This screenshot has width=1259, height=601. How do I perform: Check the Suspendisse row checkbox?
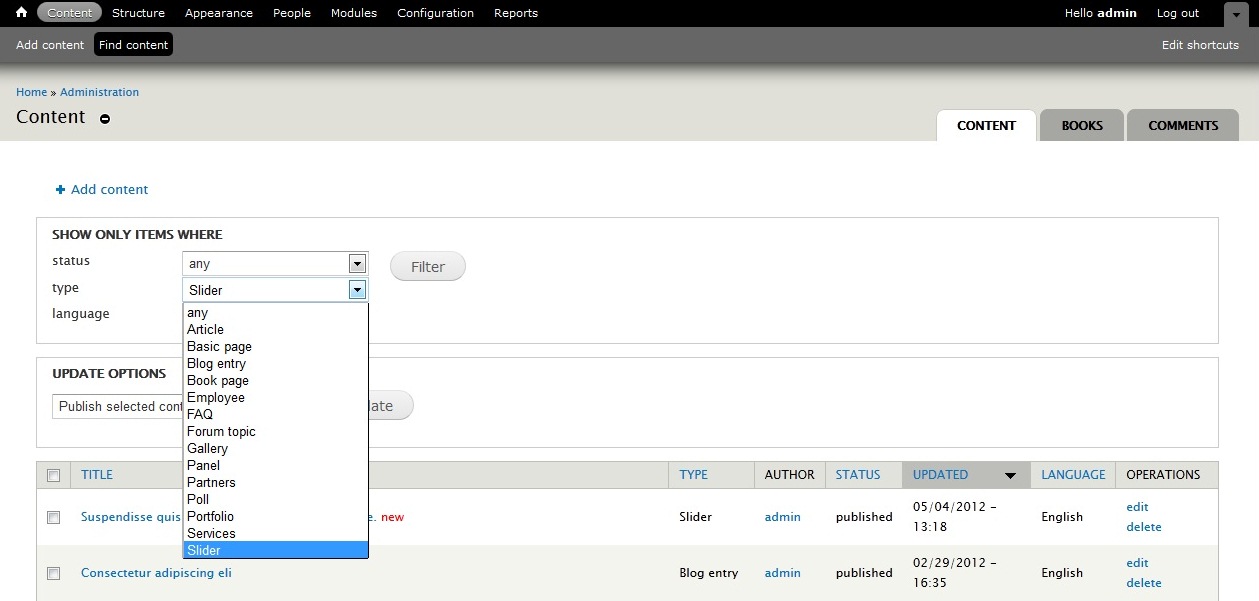(54, 517)
